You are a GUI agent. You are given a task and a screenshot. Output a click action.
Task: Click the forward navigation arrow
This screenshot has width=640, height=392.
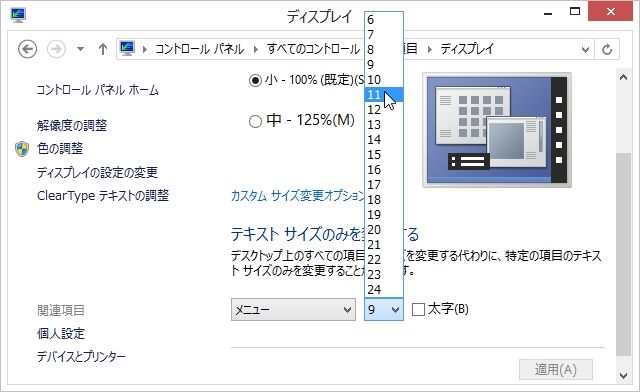click(56, 49)
